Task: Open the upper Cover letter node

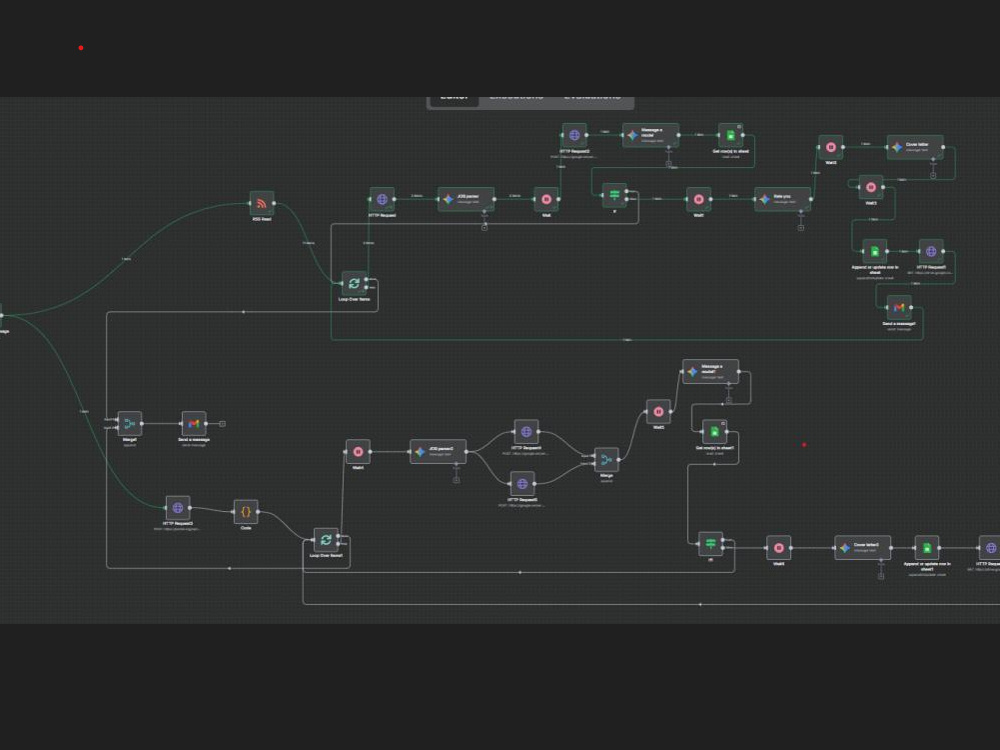Action: click(915, 147)
